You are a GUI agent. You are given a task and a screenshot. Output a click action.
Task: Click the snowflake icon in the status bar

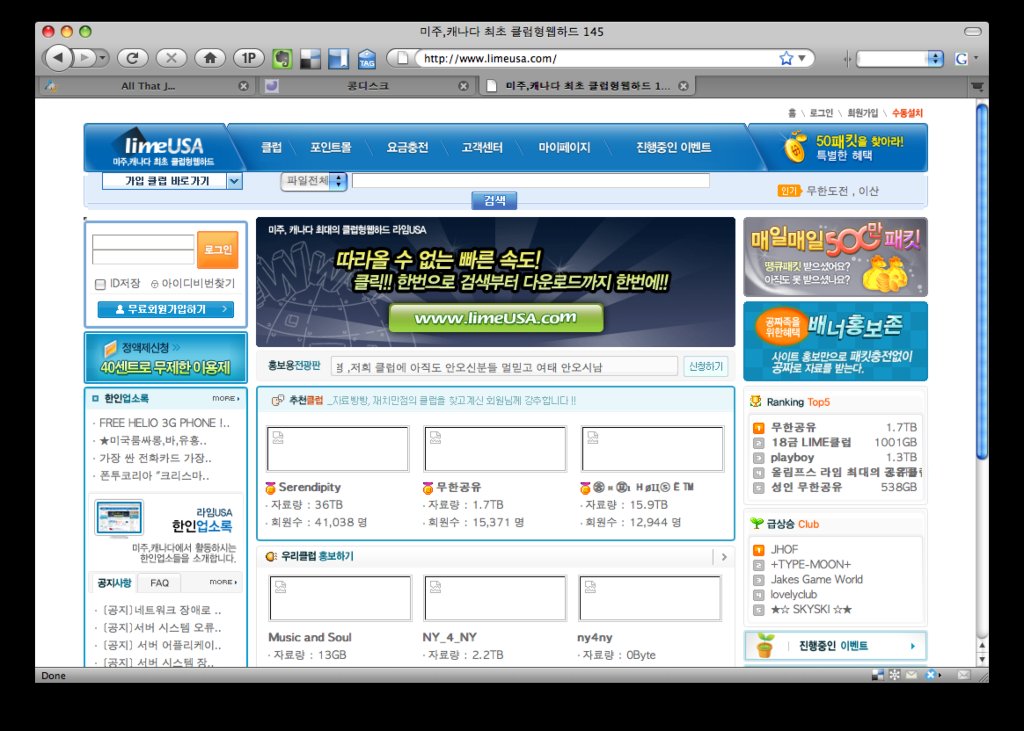pos(895,675)
